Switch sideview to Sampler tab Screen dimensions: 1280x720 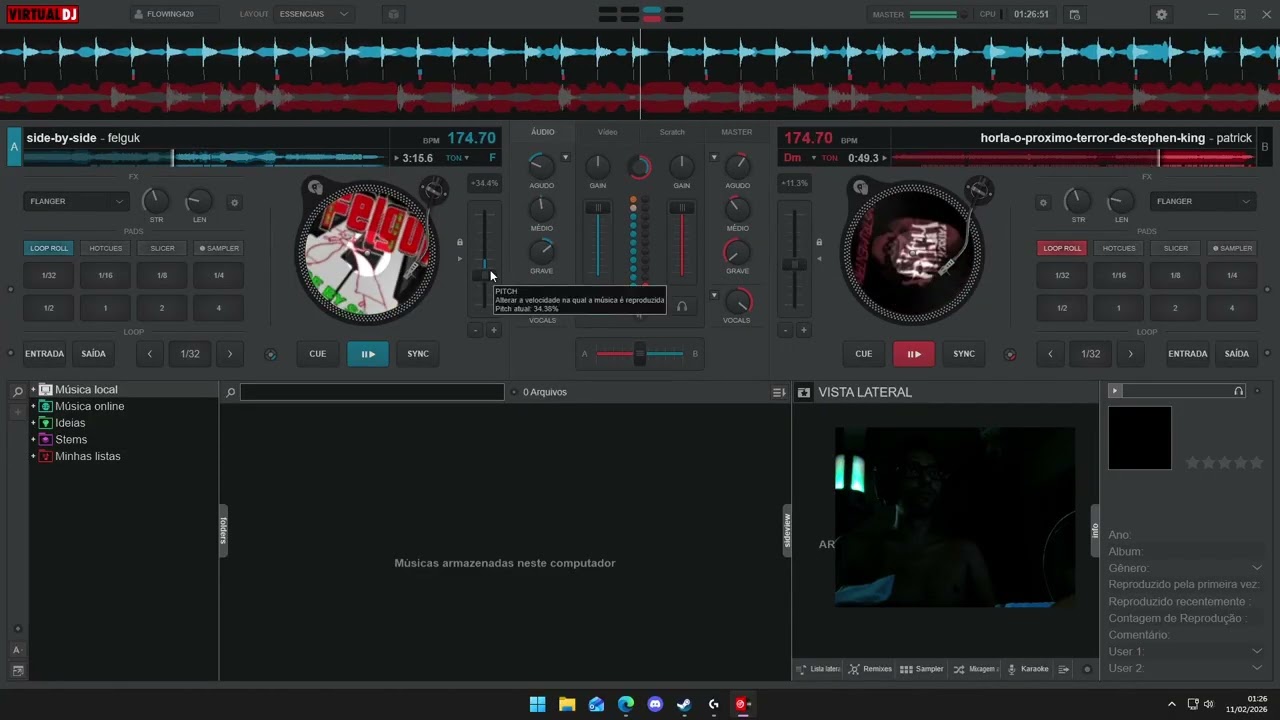coord(922,669)
